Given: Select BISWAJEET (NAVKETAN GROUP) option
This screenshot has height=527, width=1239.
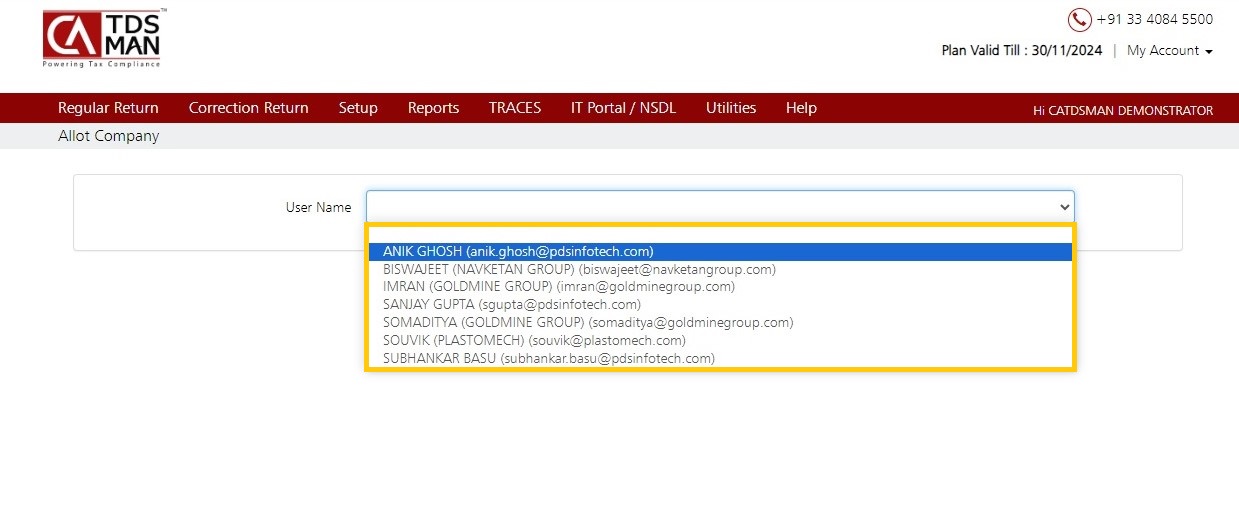Looking at the screenshot, I should point(720,269).
